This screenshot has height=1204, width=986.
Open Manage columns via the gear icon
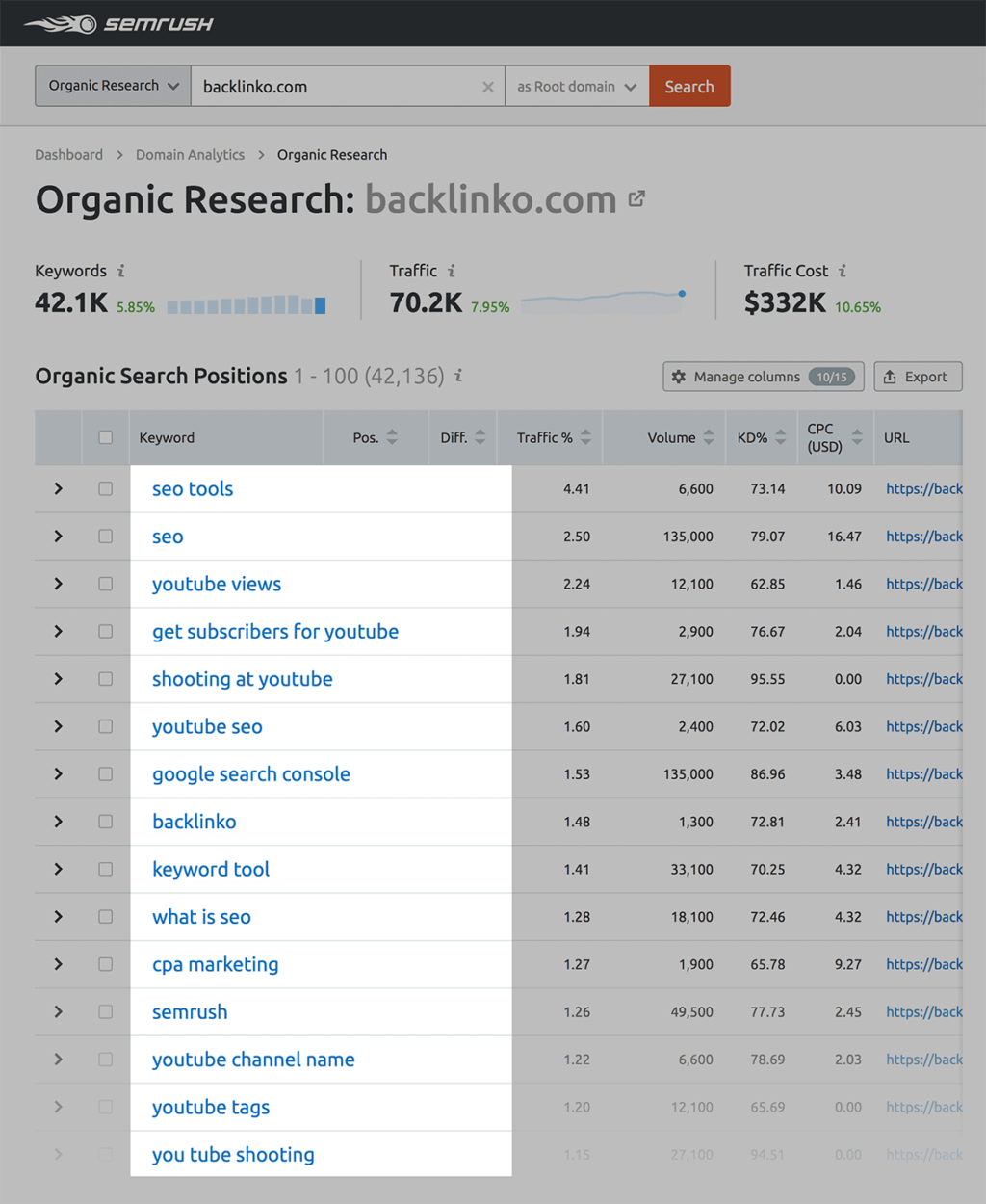[x=680, y=377]
